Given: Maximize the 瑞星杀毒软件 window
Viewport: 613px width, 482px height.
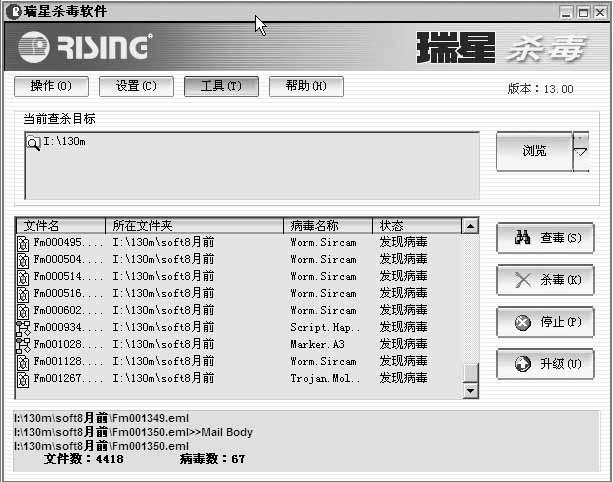Looking at the screenshot, I should tap(583, 13).
